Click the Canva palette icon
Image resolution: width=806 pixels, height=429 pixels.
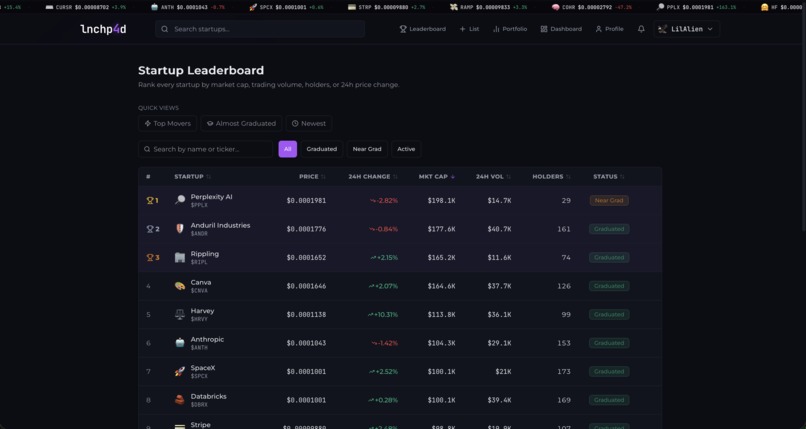[x=179, y=286]
